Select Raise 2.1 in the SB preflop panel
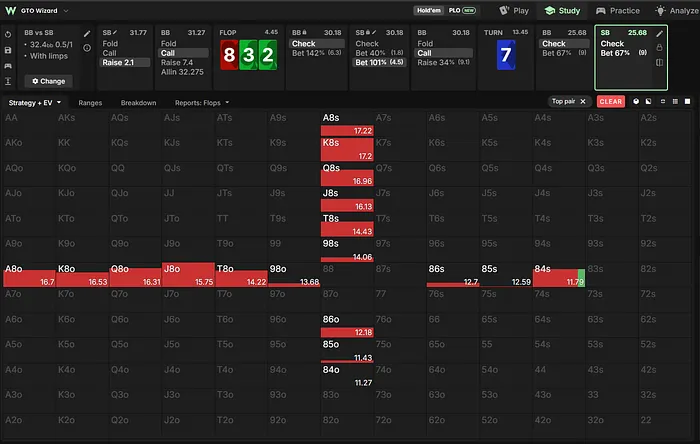This screenshot has width=700, height=444. [125, 62]
